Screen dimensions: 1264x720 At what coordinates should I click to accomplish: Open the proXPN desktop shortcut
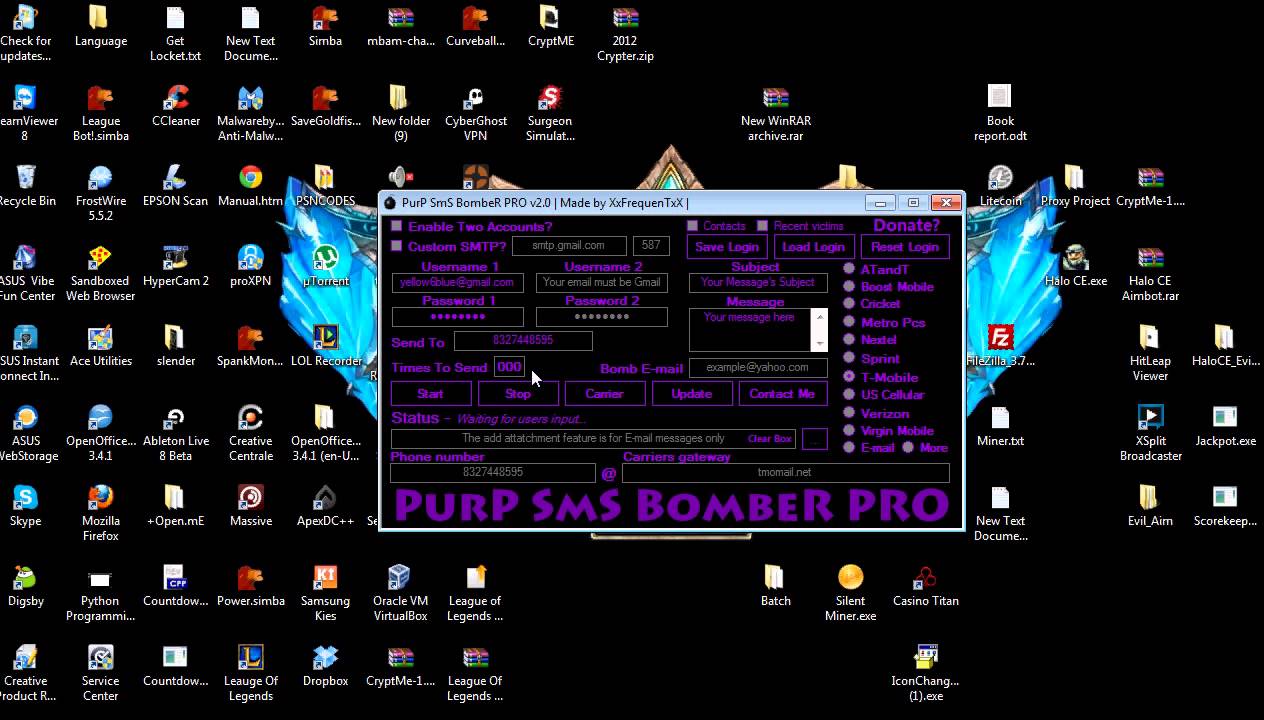tap(251, 266)
